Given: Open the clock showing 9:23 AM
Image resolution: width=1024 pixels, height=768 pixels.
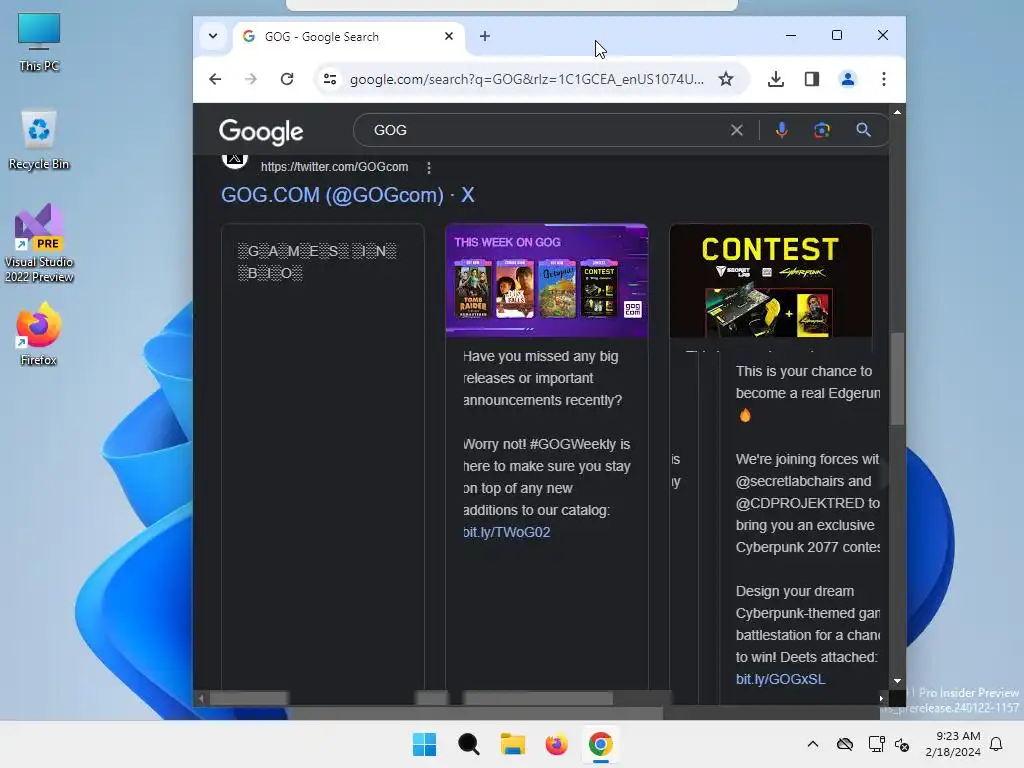Looking at the screenshot, I should 953,744.
